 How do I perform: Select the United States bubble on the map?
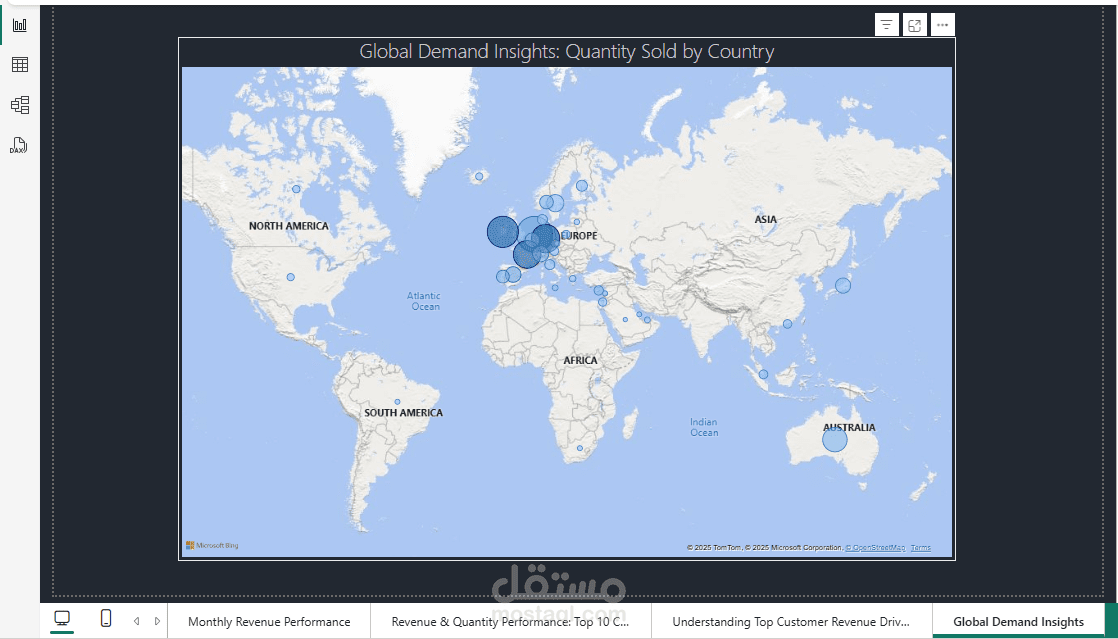point(290,277)
